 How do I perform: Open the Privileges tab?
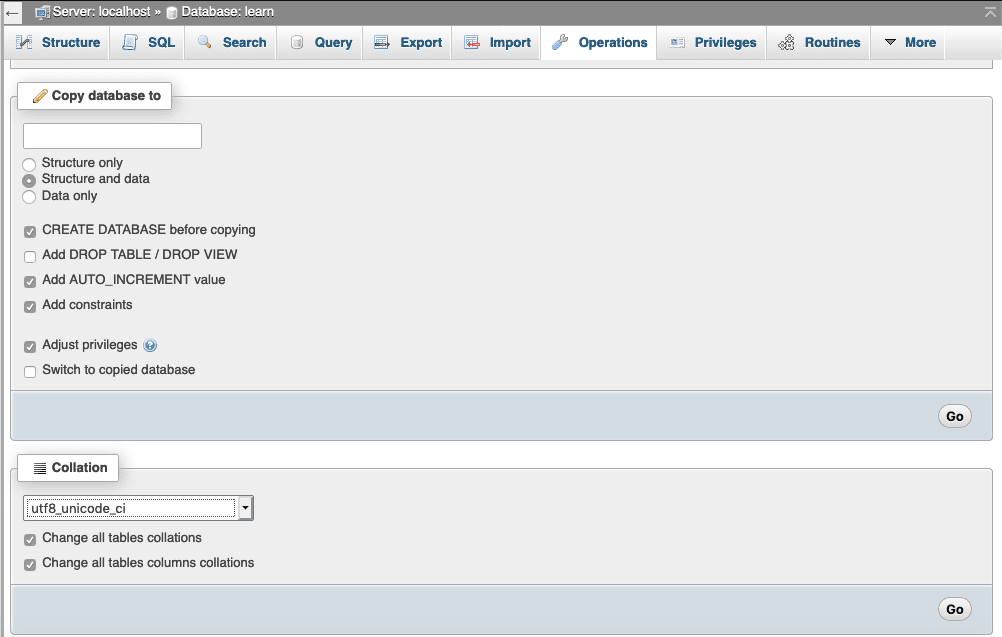(713, 42)
